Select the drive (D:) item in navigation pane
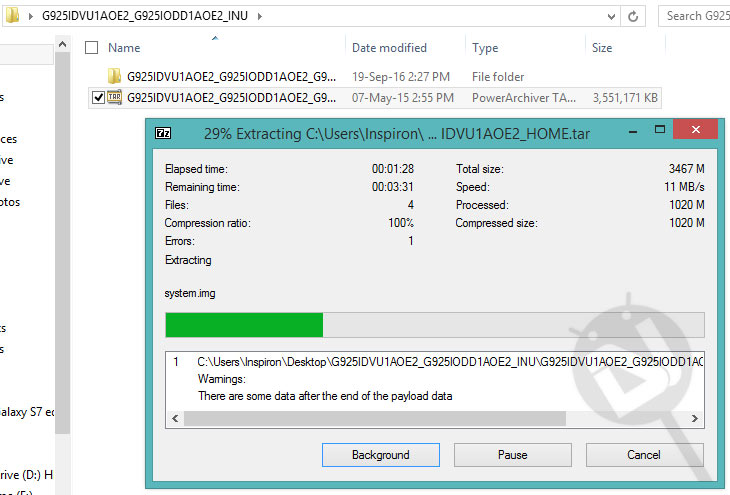 26,475
